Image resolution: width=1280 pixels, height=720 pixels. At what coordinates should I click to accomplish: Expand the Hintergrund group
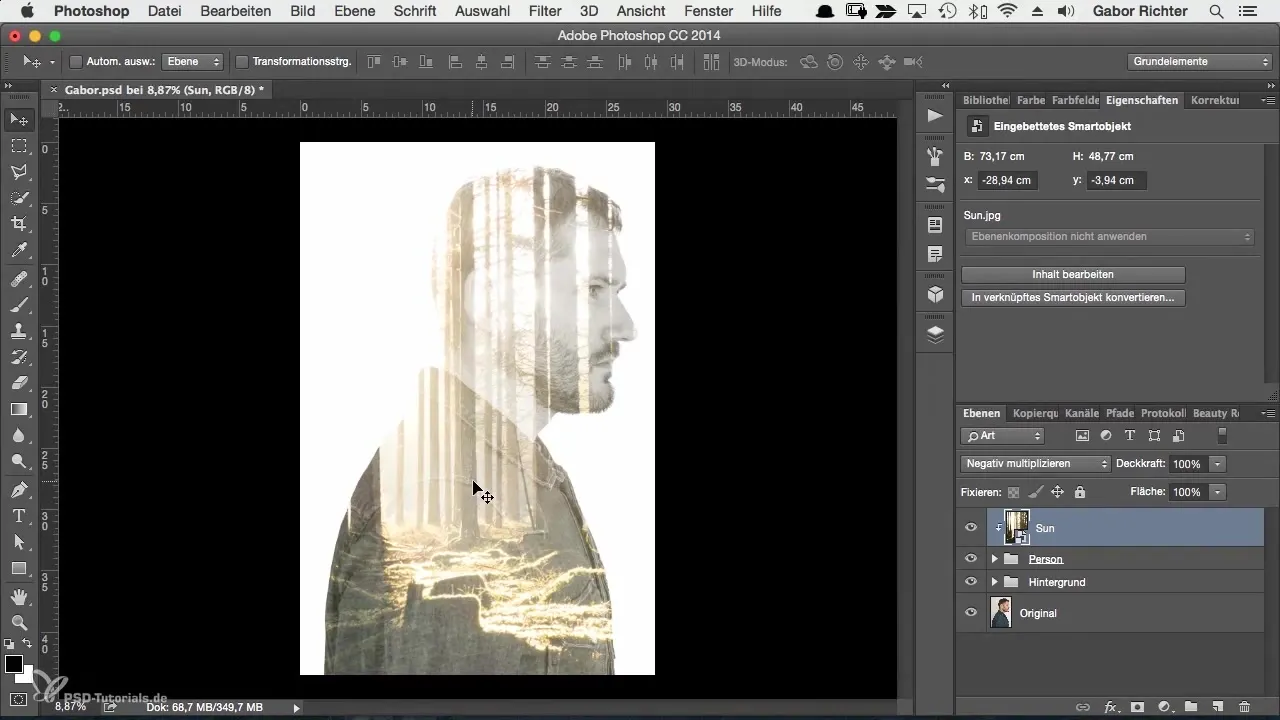994,582
